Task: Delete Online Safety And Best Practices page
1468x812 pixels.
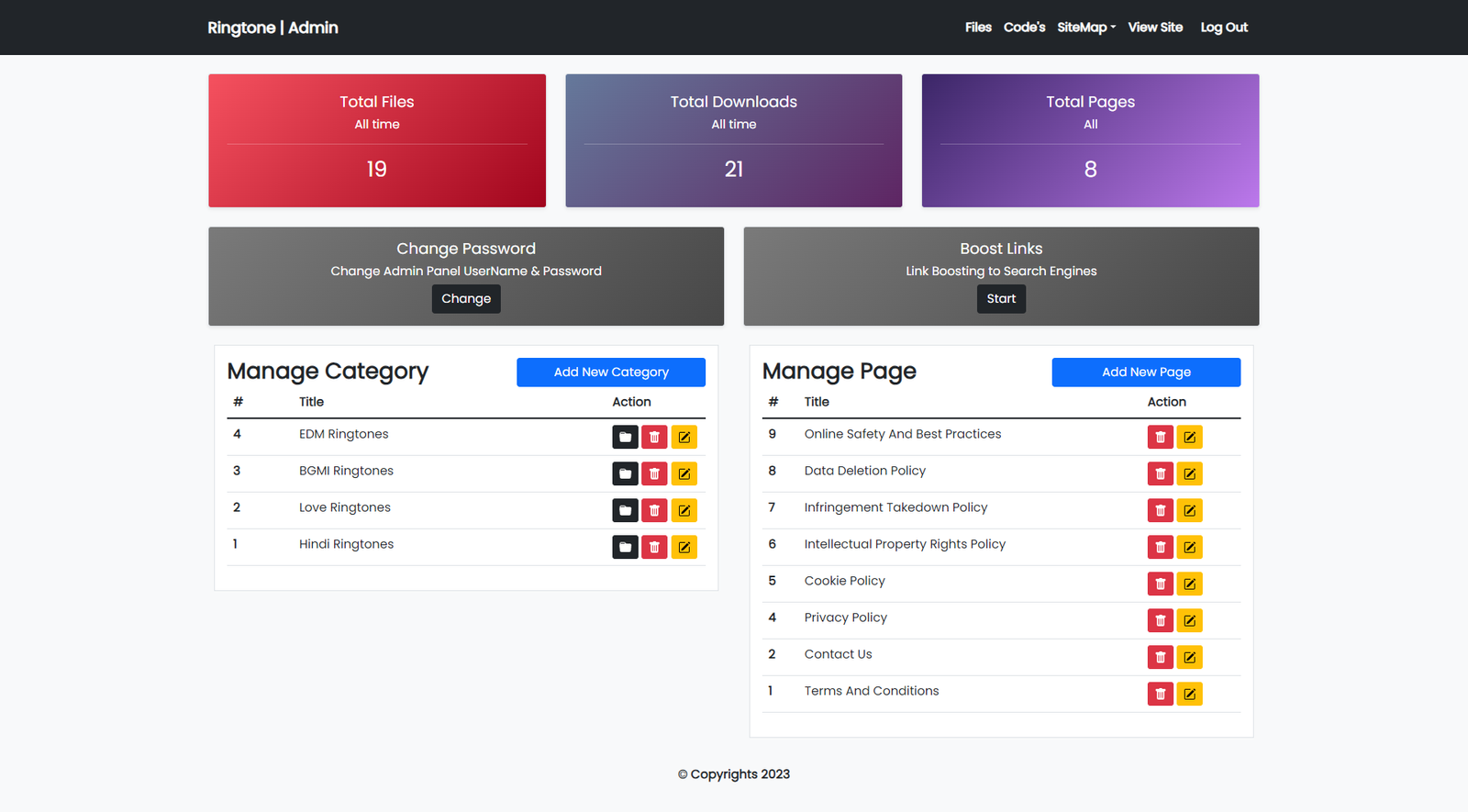Action: click(x=1160, y=437)
